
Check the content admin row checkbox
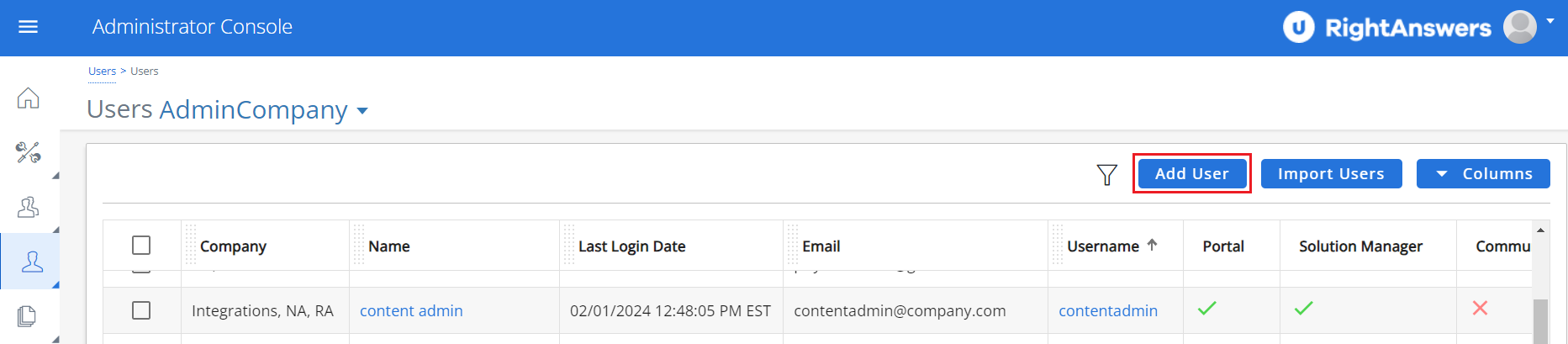point(141,310)
